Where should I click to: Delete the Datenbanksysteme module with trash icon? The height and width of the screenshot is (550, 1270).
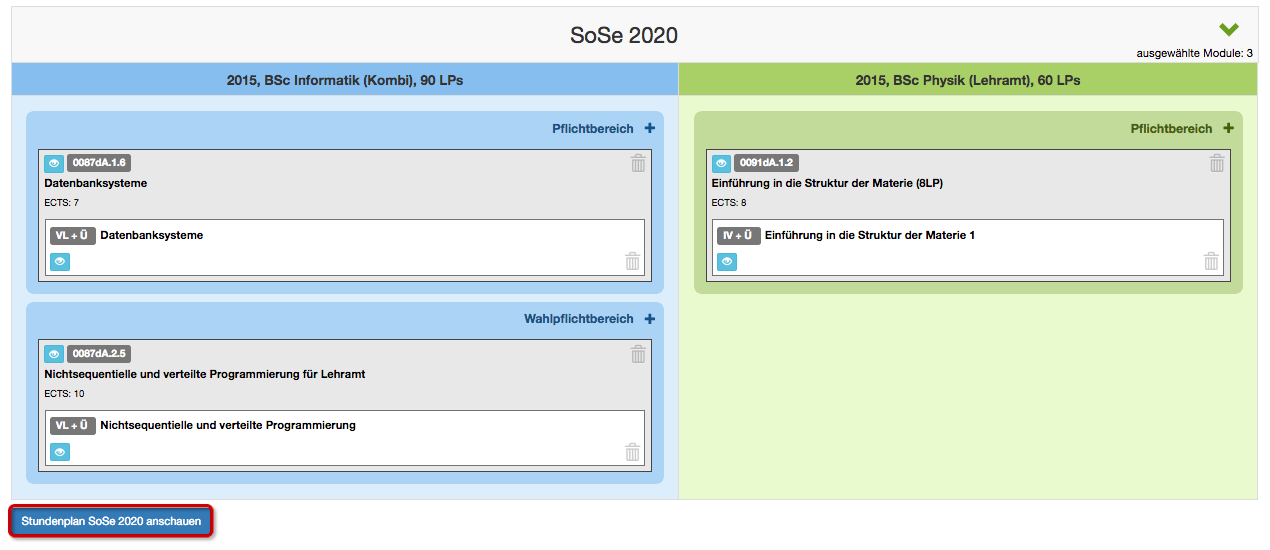pos(638,163)
